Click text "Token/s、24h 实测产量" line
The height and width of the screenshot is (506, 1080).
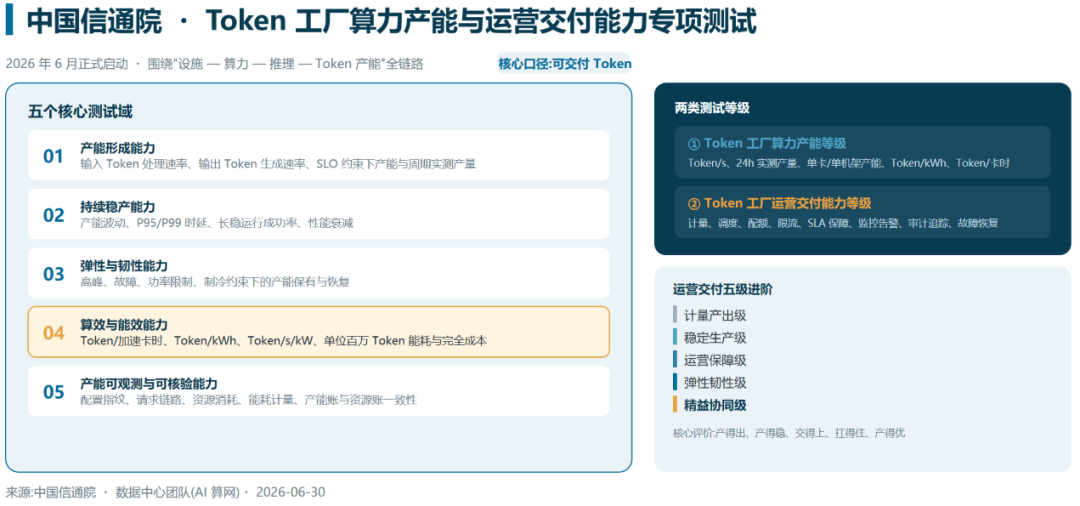849,163
